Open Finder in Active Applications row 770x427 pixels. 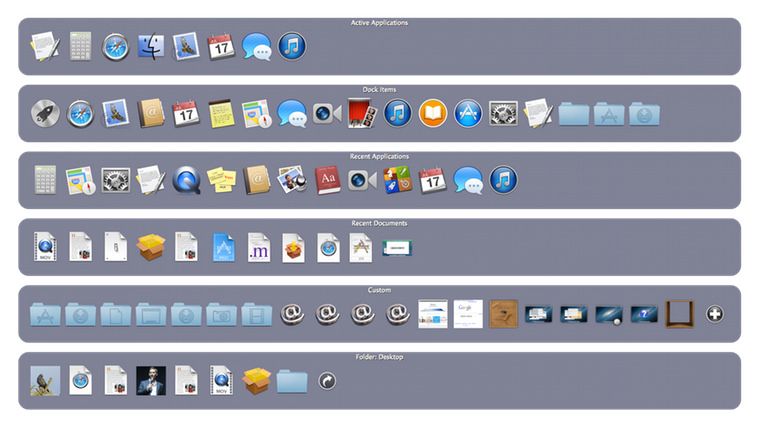point(151,46)
